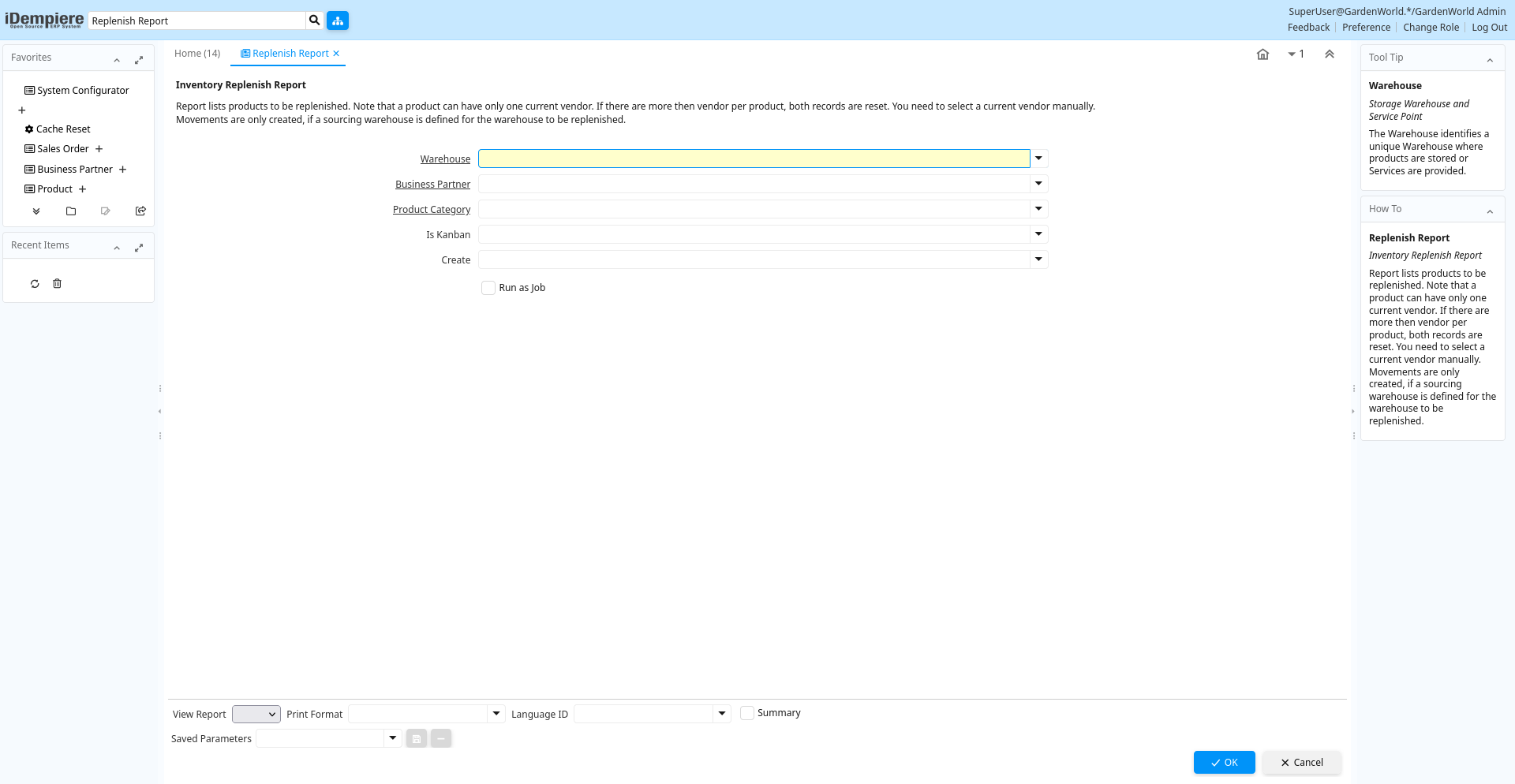Viewport: 1515px width, 784px height.
Task: Switch to the Home (14) tab
Action: 197,54
